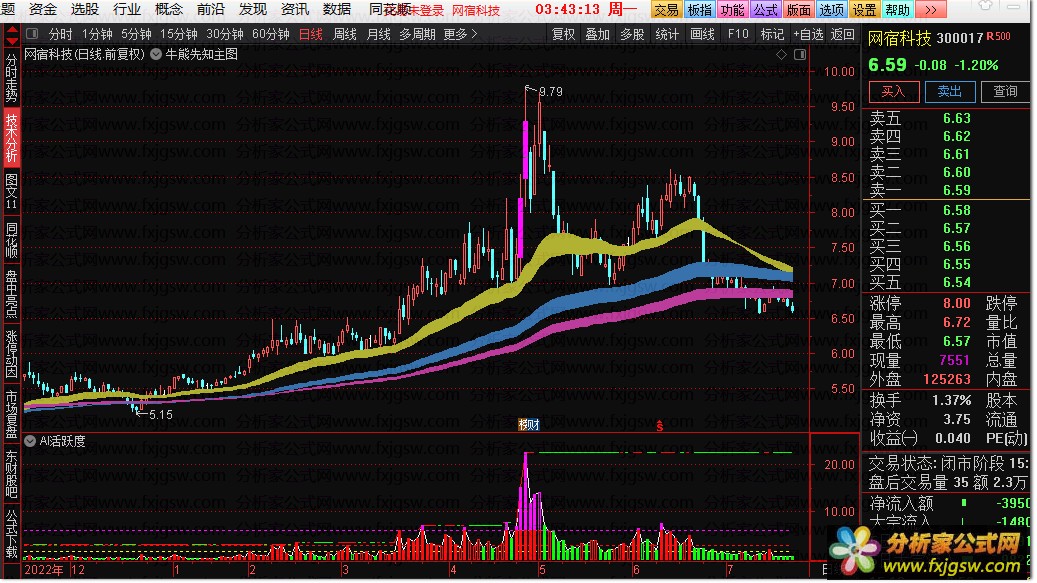Image resolution: width=1037 pixels, height=583 pixels.
Task: Click 复权 in the chart toolbar
Action: coord(564,34)
